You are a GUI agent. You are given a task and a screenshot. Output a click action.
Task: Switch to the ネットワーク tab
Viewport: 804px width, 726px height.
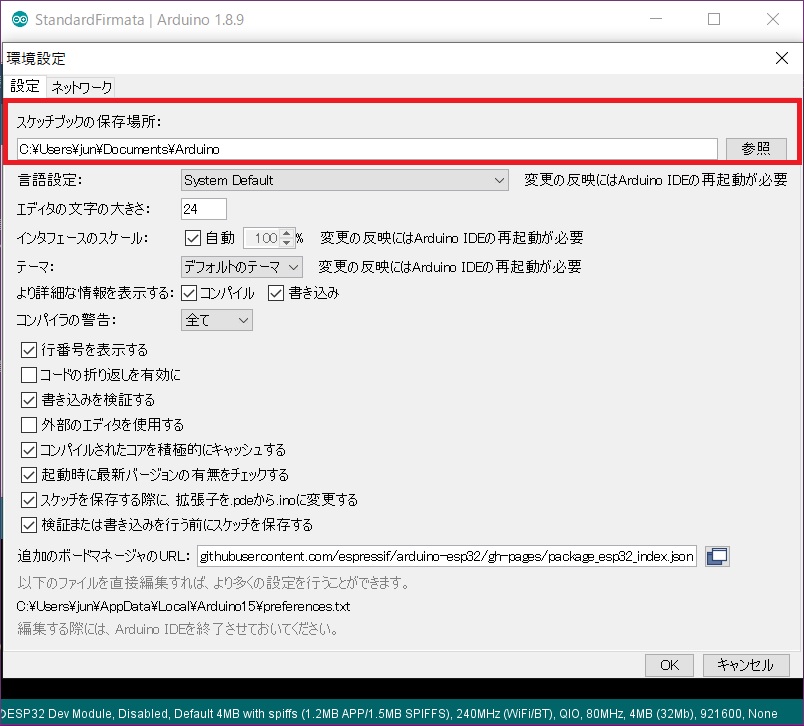pyautogui.click(x=82, y=87)
